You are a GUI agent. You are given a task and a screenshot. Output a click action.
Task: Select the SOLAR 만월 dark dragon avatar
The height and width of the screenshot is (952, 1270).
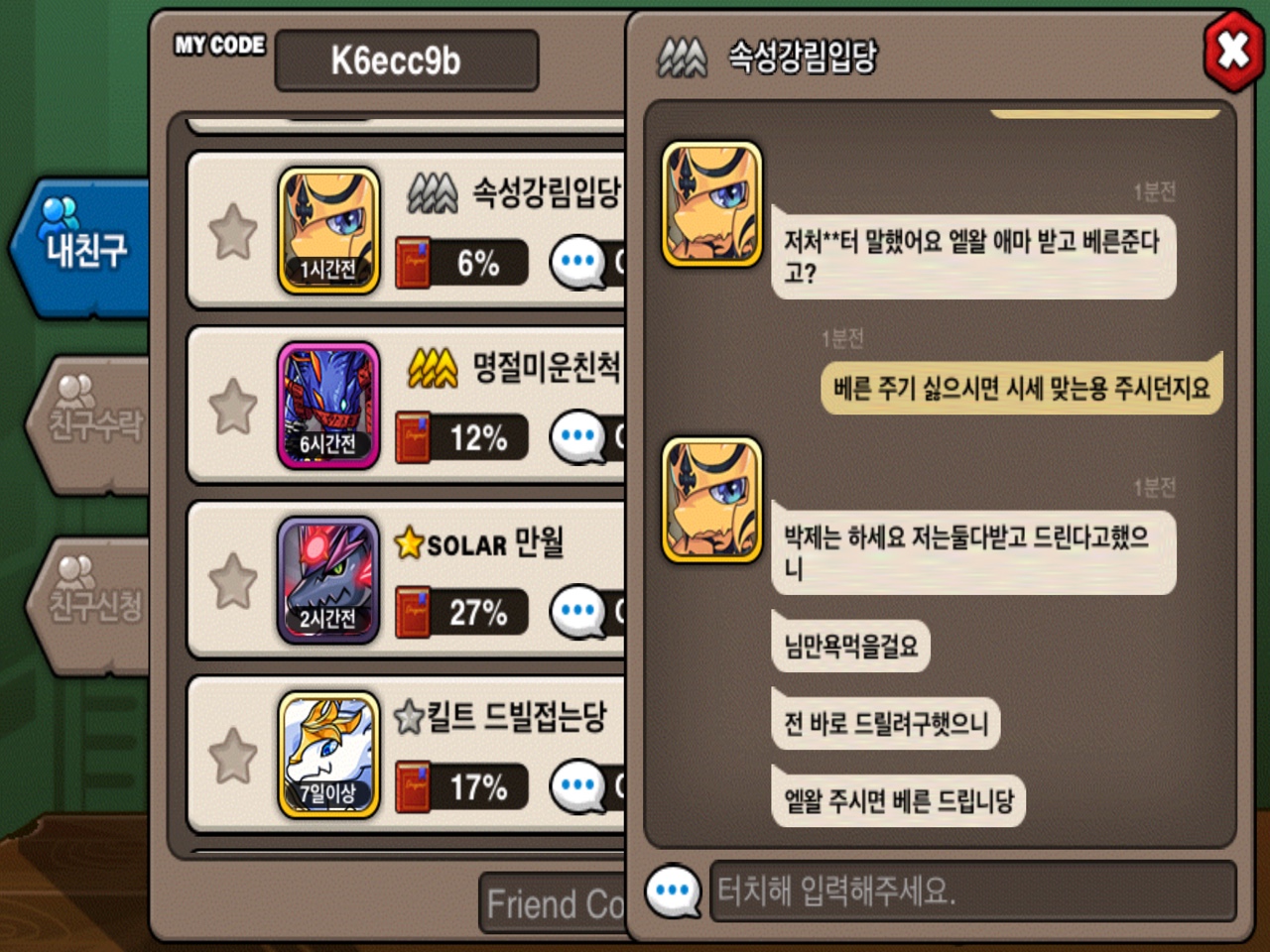[328, 579]
